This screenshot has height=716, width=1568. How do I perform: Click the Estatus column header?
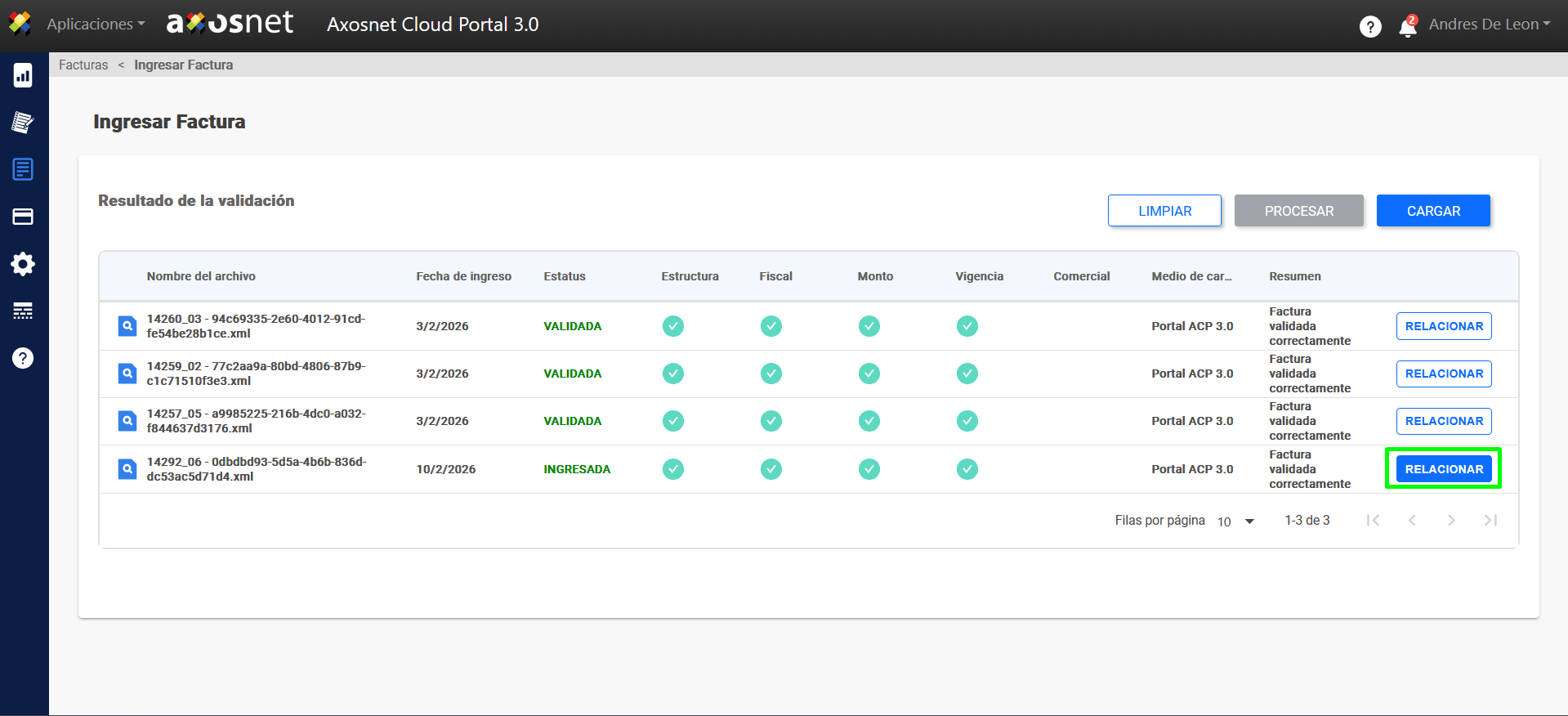pos(565,276)
